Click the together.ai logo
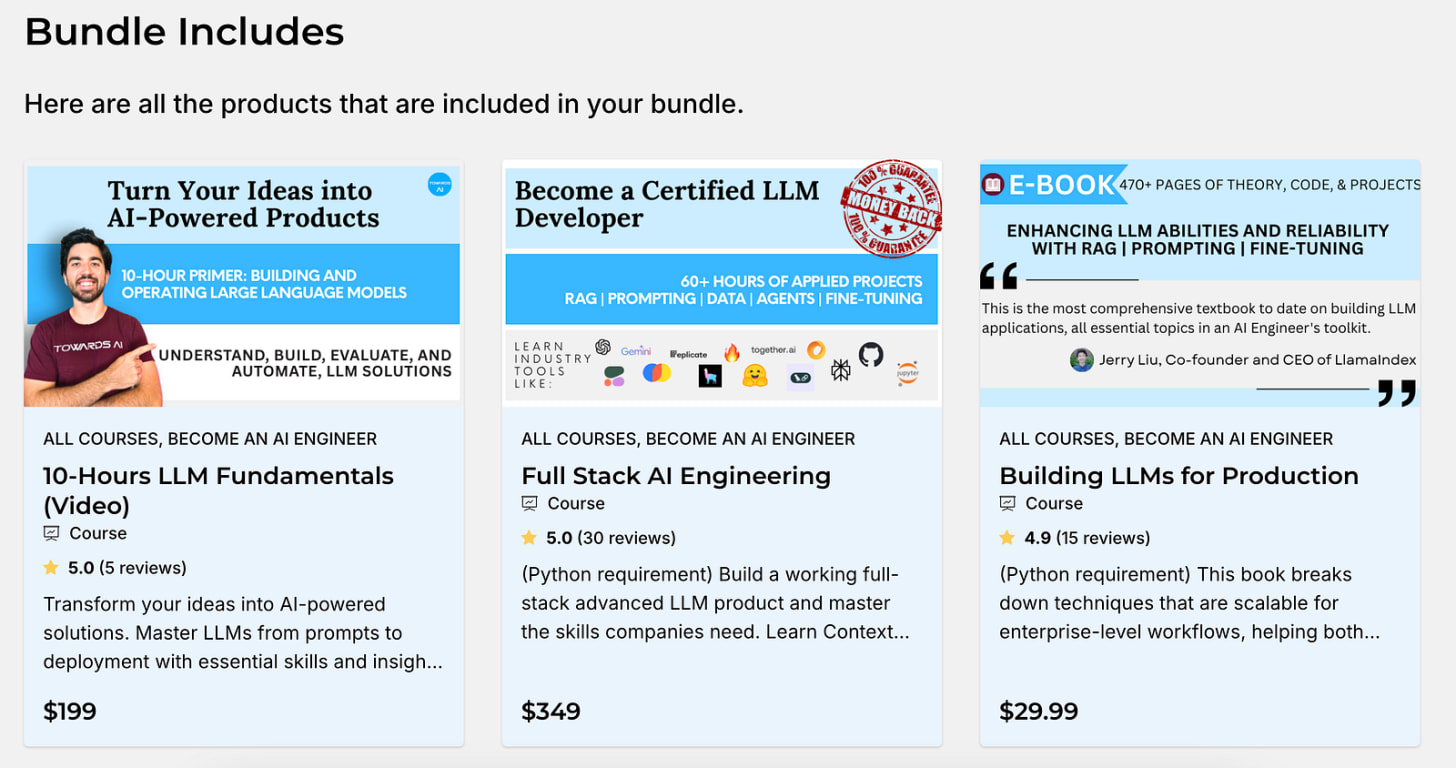The height and width of the screenshot is (768, 1456). pos(773,348)
